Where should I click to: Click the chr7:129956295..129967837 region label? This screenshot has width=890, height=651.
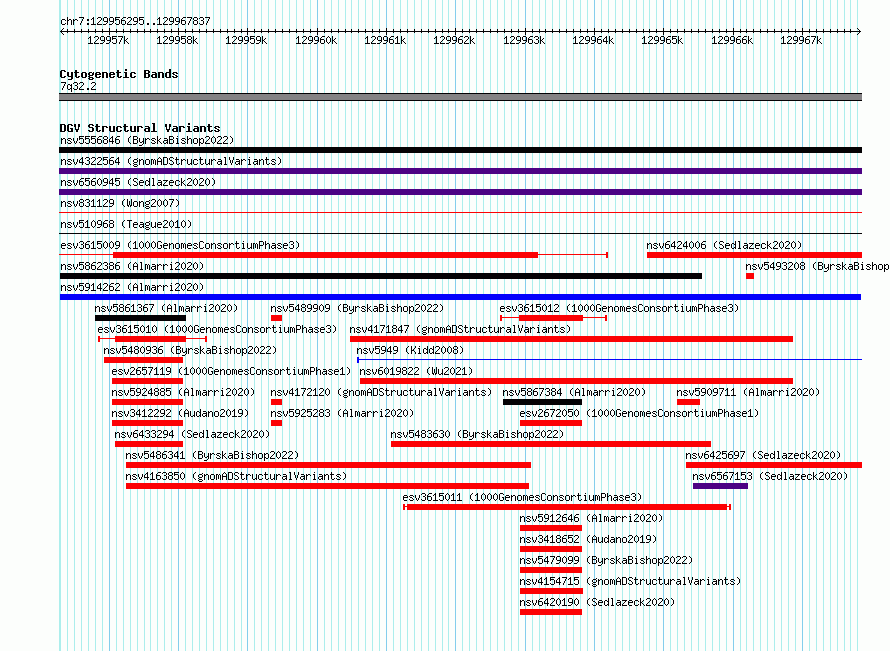[x=135, y=21]
